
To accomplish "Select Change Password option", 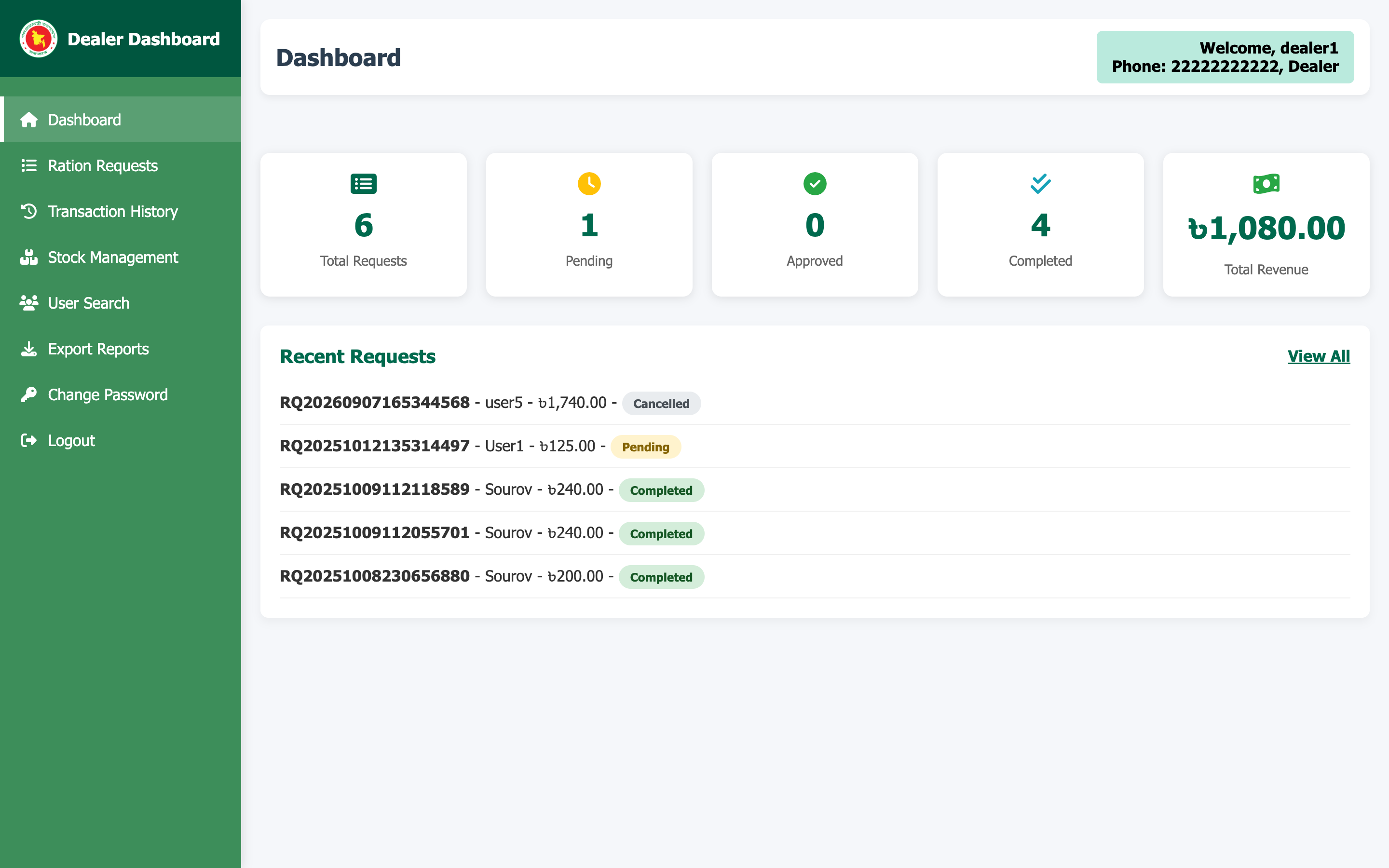I will click(121, 395).
